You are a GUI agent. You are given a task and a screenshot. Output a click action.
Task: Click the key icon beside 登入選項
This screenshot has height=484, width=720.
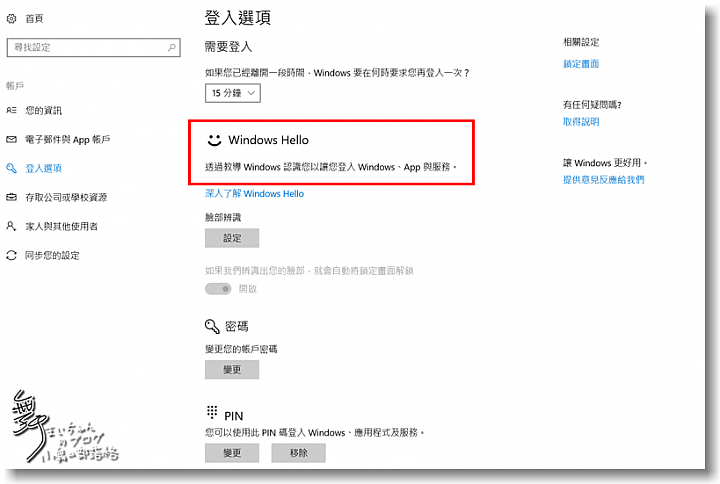click(11, 168)
